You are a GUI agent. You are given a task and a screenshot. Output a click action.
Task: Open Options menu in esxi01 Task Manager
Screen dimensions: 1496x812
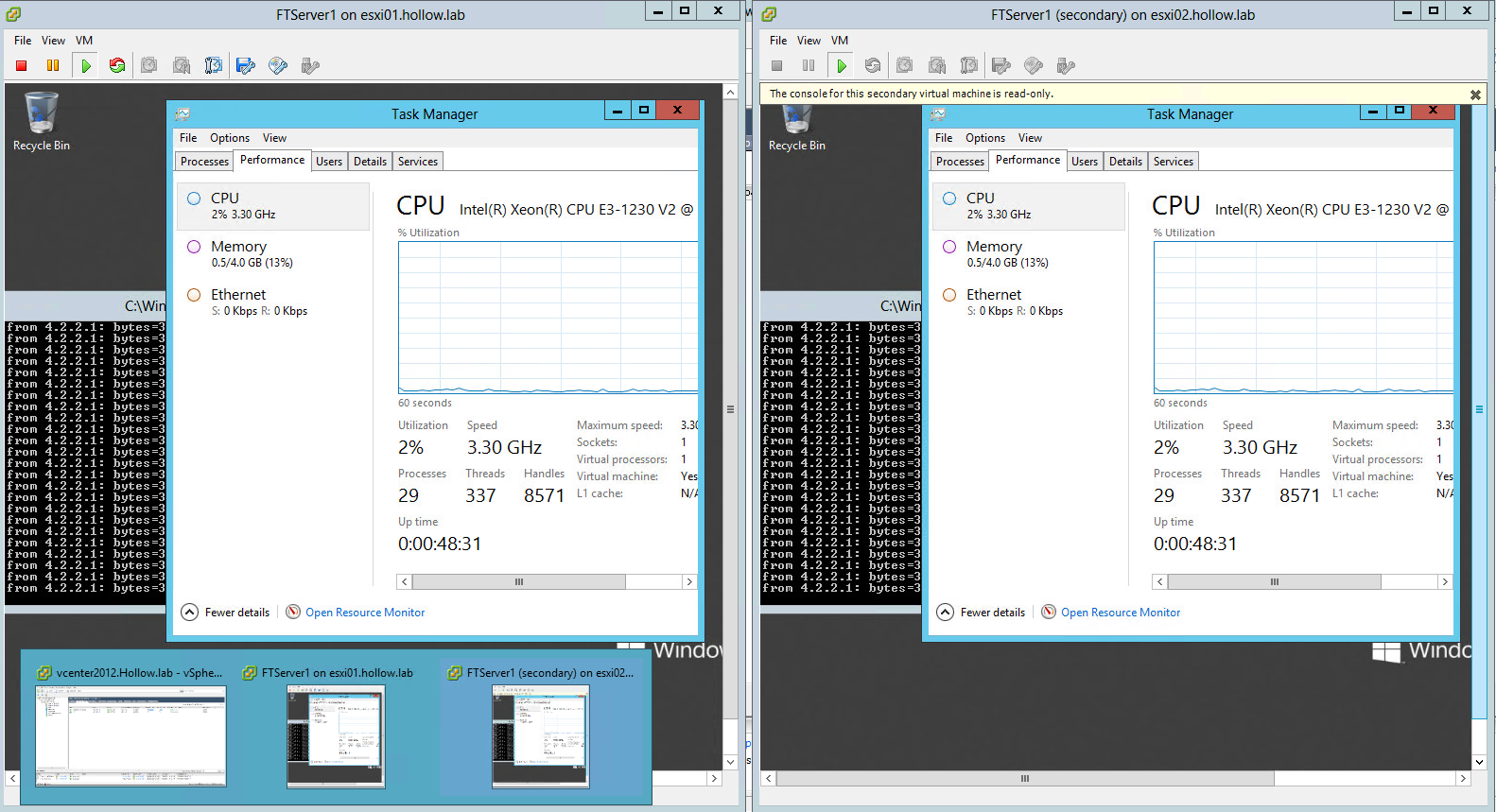click(x=230, y=138)
